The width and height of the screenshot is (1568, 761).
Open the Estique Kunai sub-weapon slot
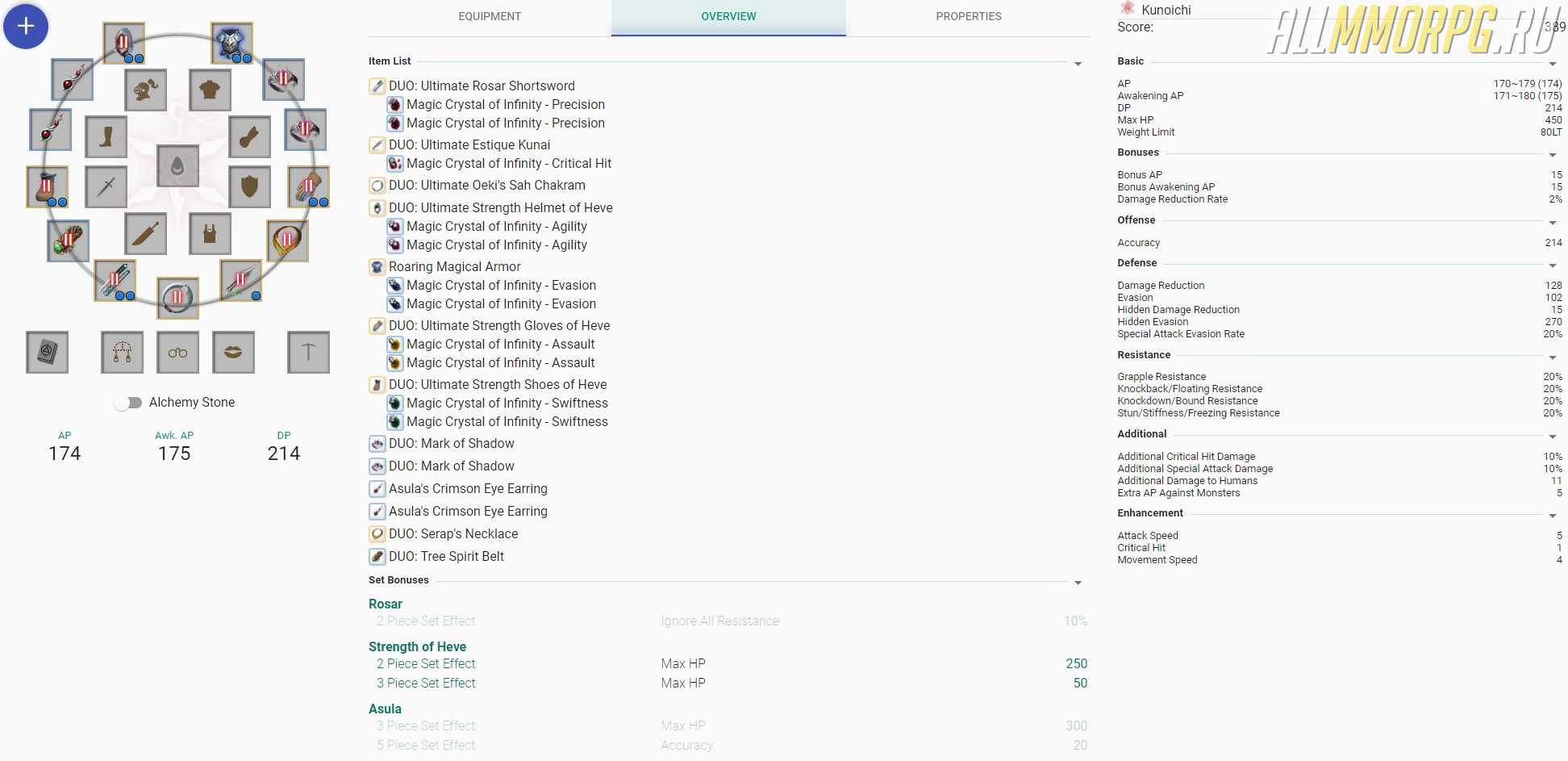tap(240, 281)
